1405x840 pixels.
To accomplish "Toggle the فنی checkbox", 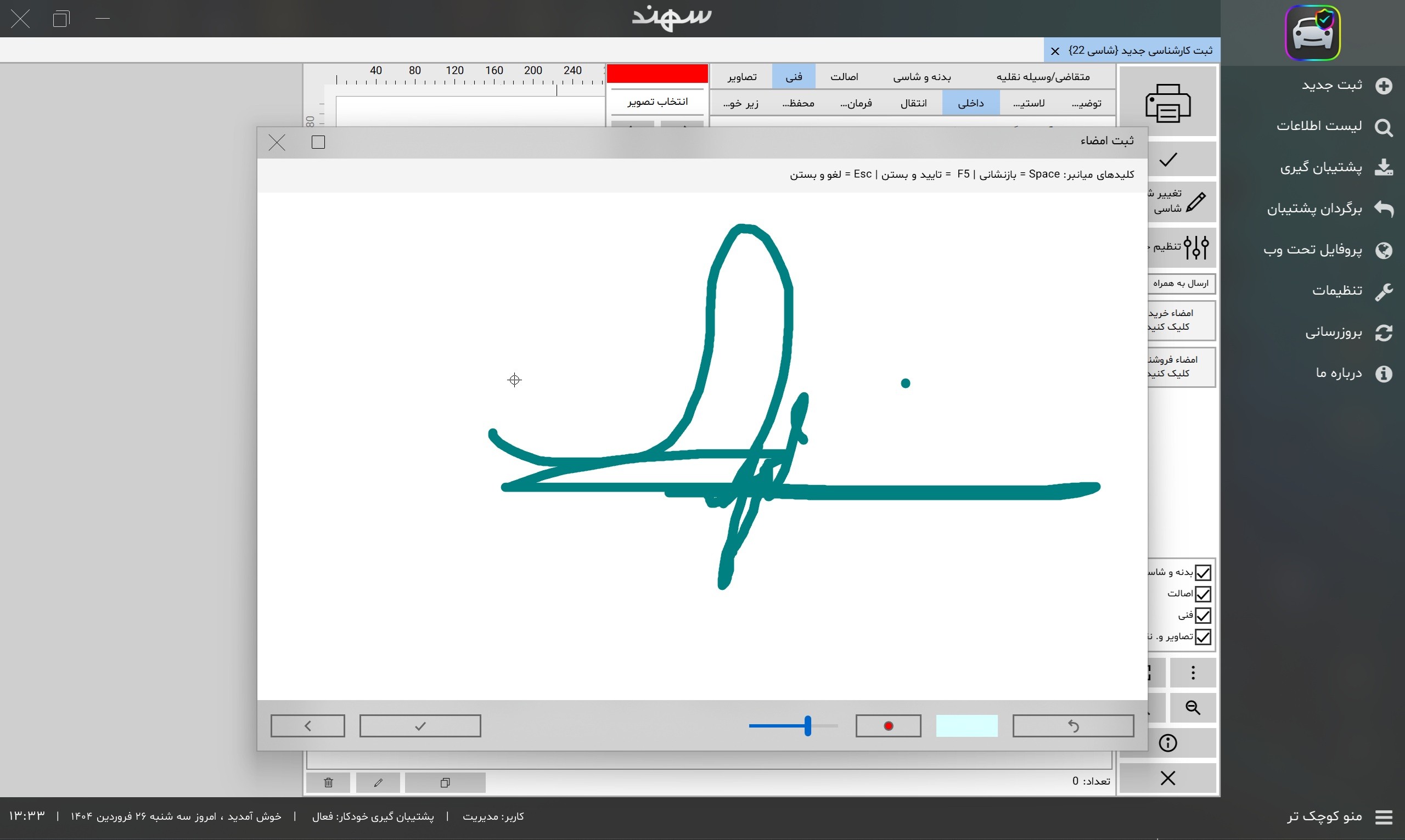I will point(1203,615).
